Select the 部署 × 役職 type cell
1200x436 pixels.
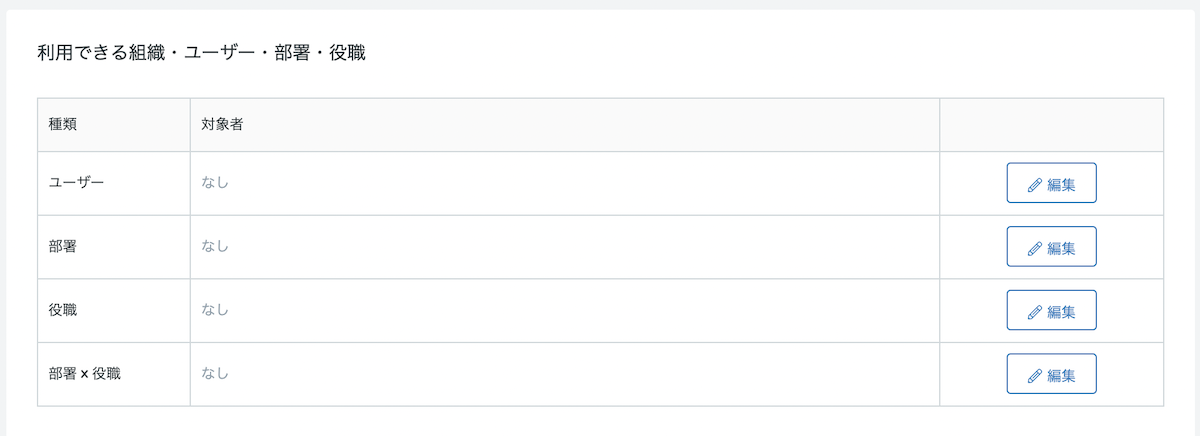(x=114, y=374)
